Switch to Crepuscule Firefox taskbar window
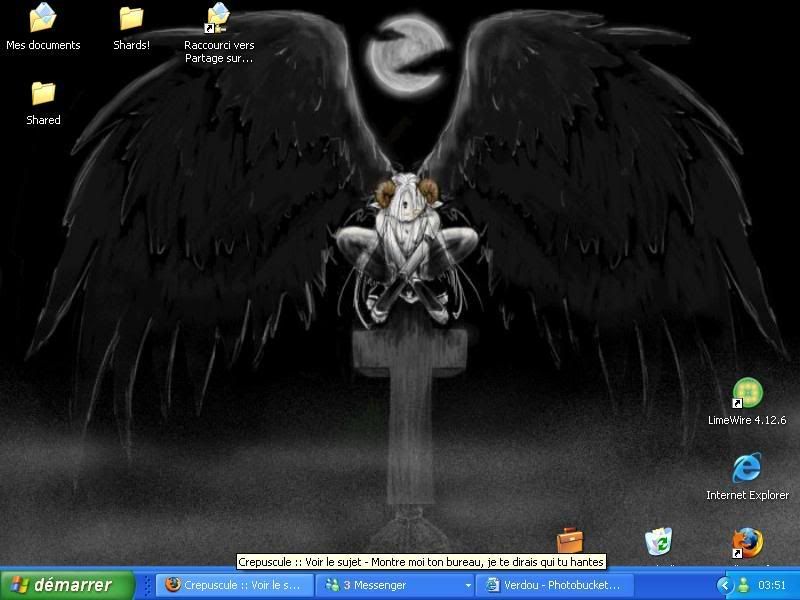The width and height of the screenshot is (800, 600). (235, 585)
